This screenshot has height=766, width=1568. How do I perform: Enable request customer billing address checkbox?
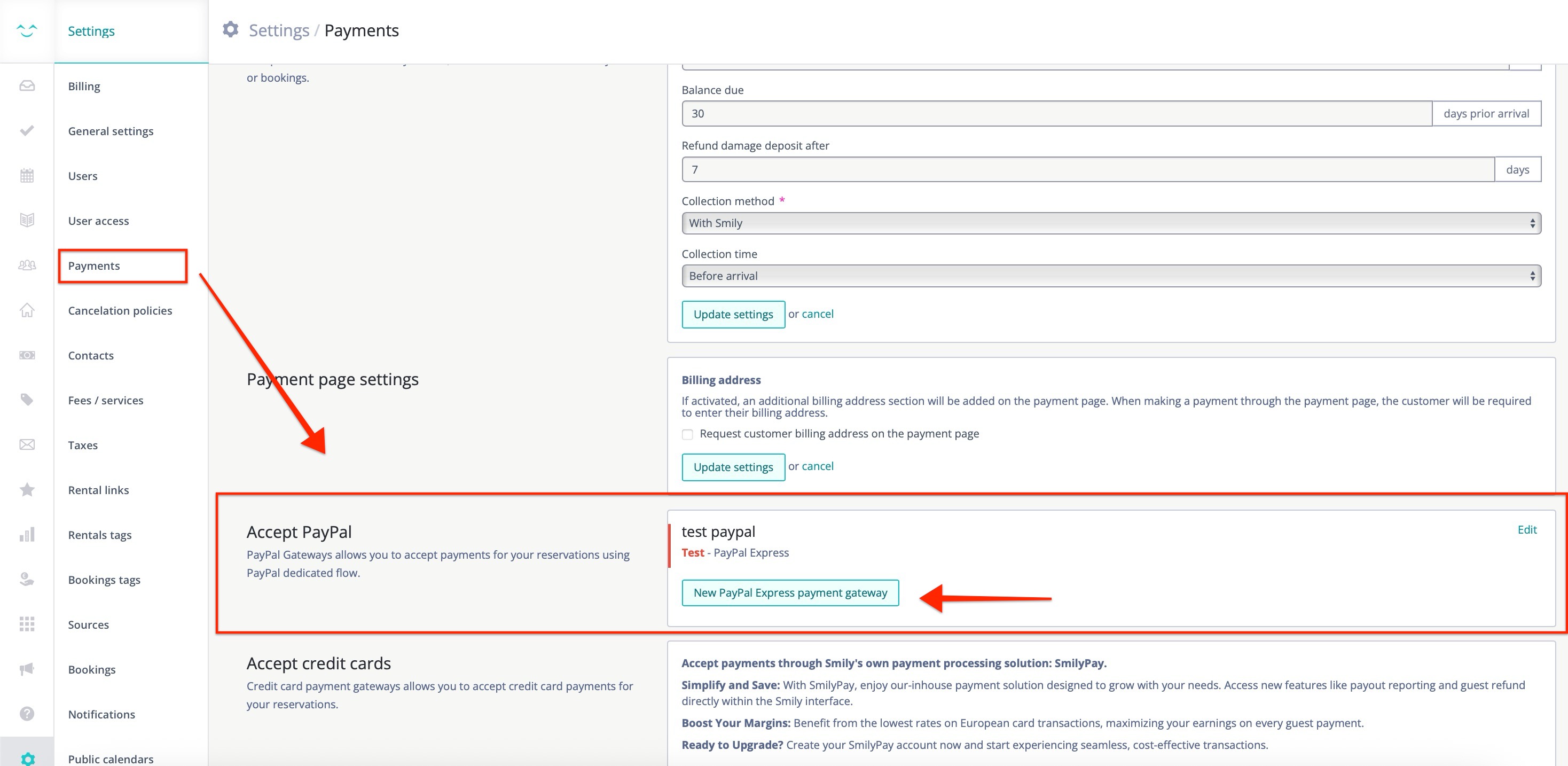[x=687, y=434]
